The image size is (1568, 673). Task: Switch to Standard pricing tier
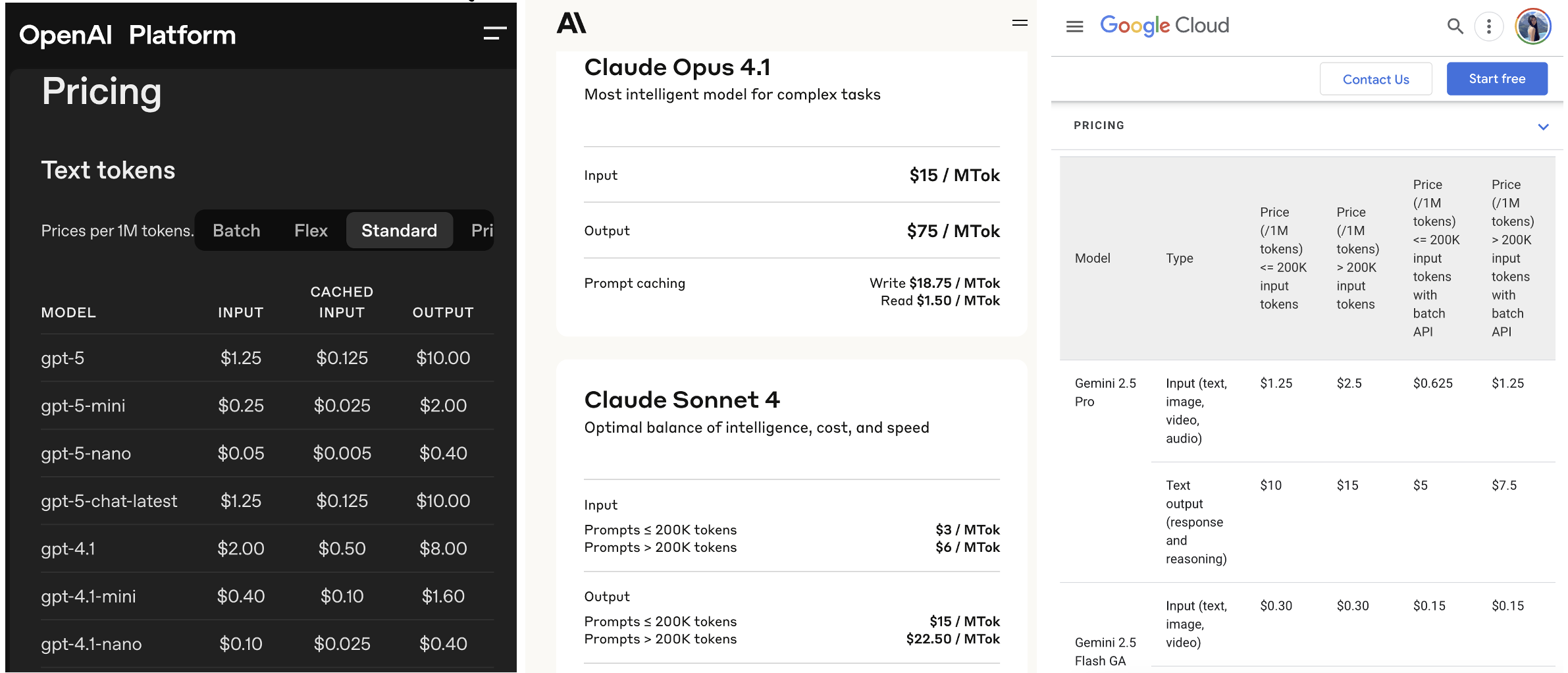[399, 230]
